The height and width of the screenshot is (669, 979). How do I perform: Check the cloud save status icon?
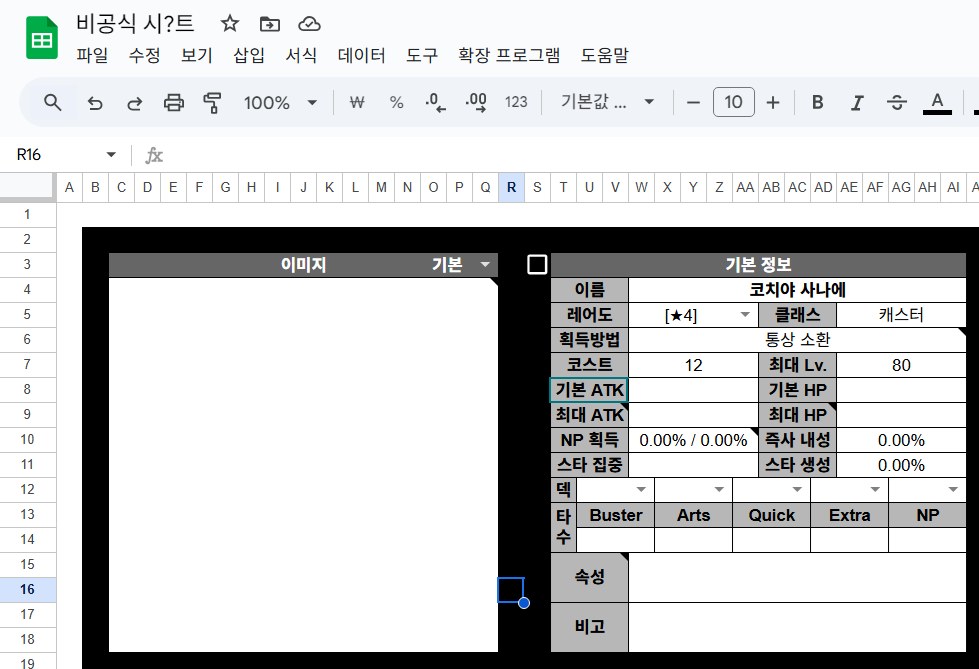309,24
